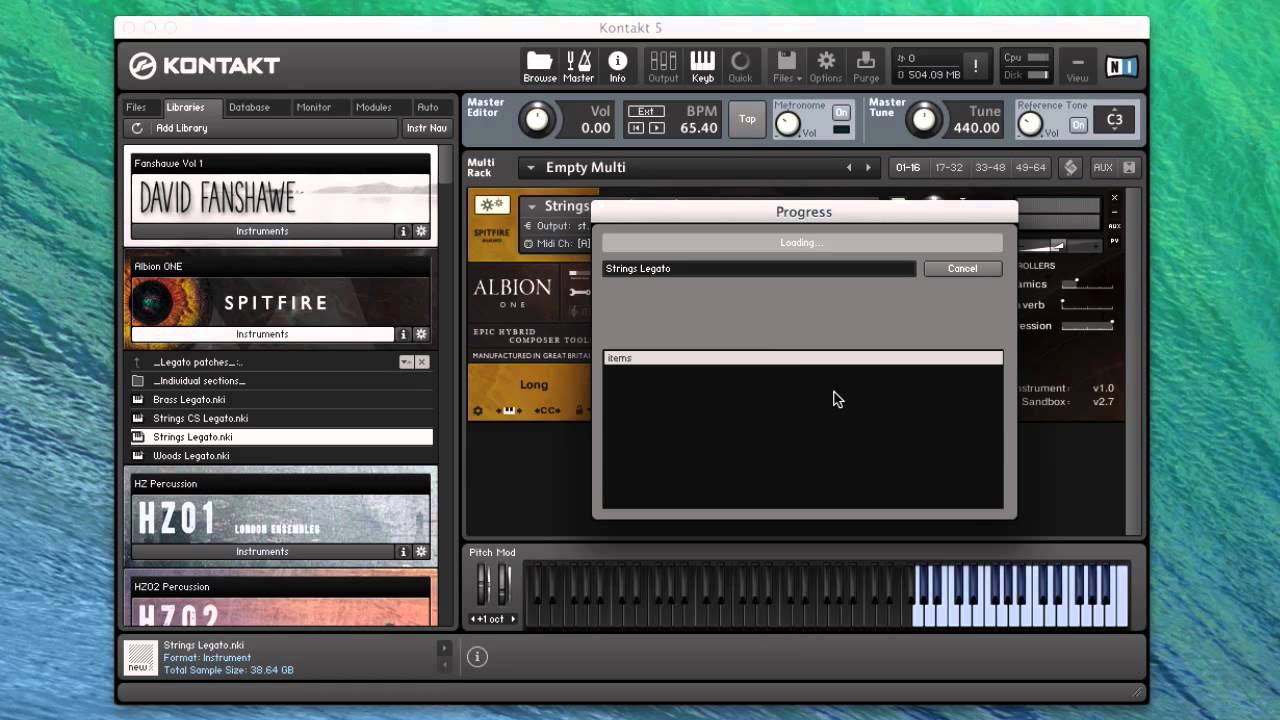Click the refresh libraries icon

click(137, 128)
